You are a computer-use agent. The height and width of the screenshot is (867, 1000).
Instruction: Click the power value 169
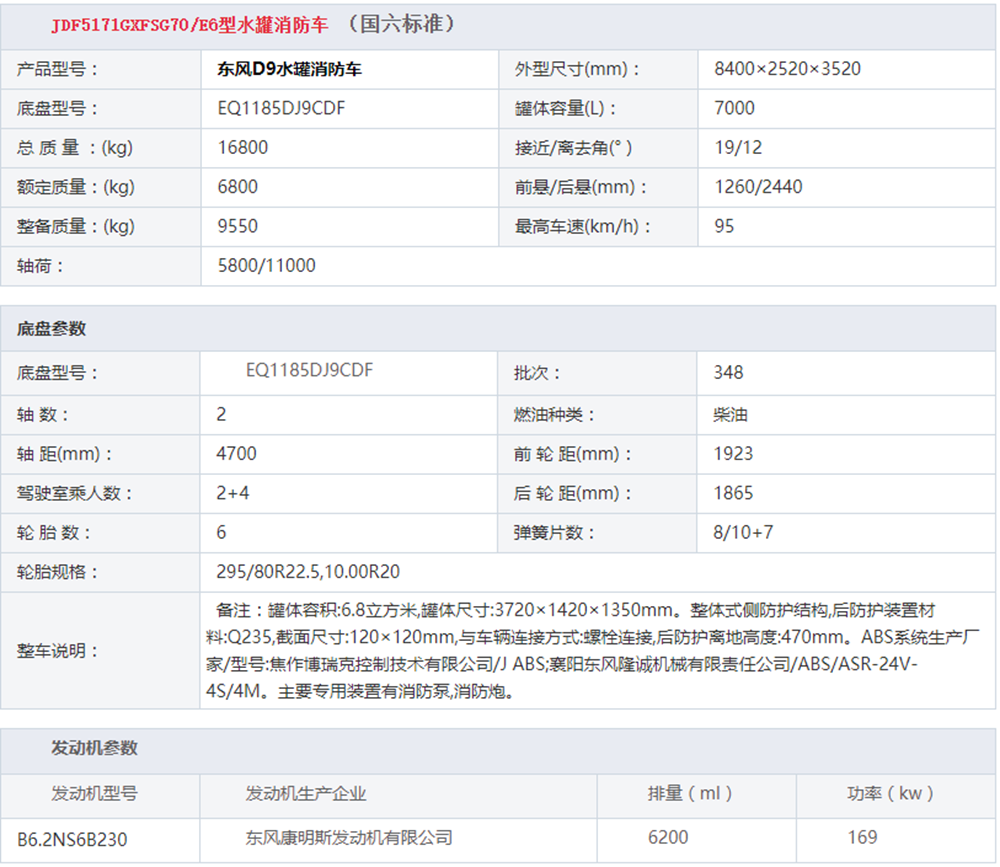[x=862, y=838]
